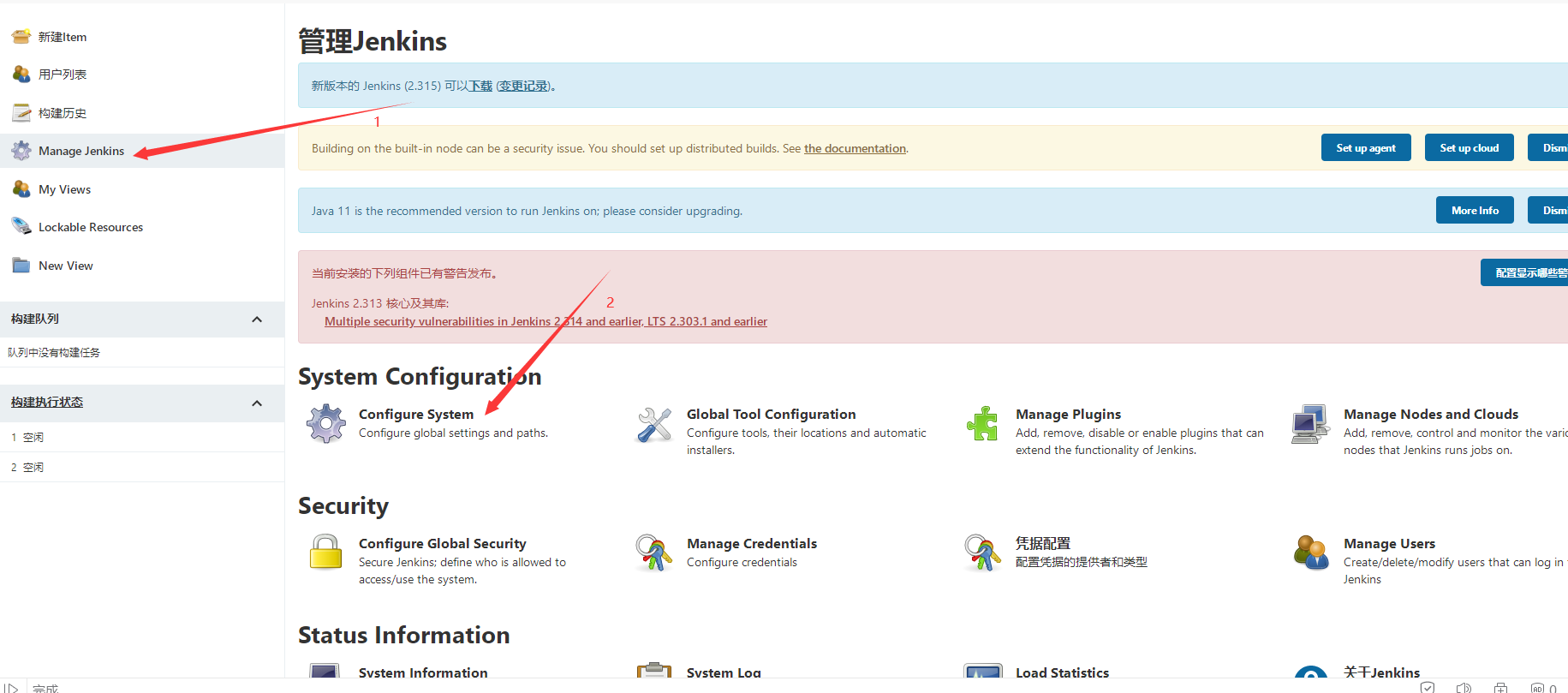Click the Set up cloud button
This screenshot has height=693, width=1568.
click(1469, 147)
